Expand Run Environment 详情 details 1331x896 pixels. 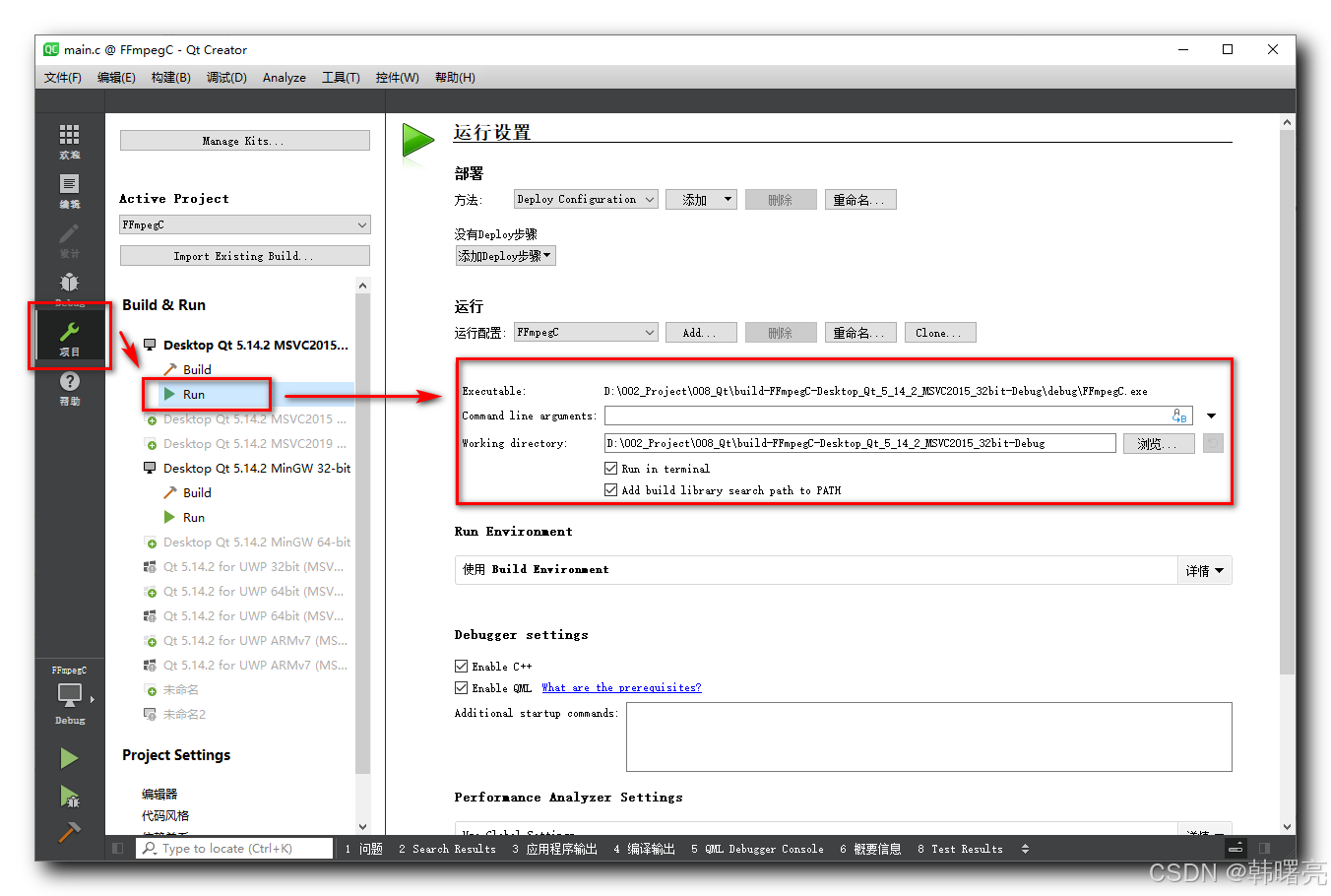tap(1205, 570)
